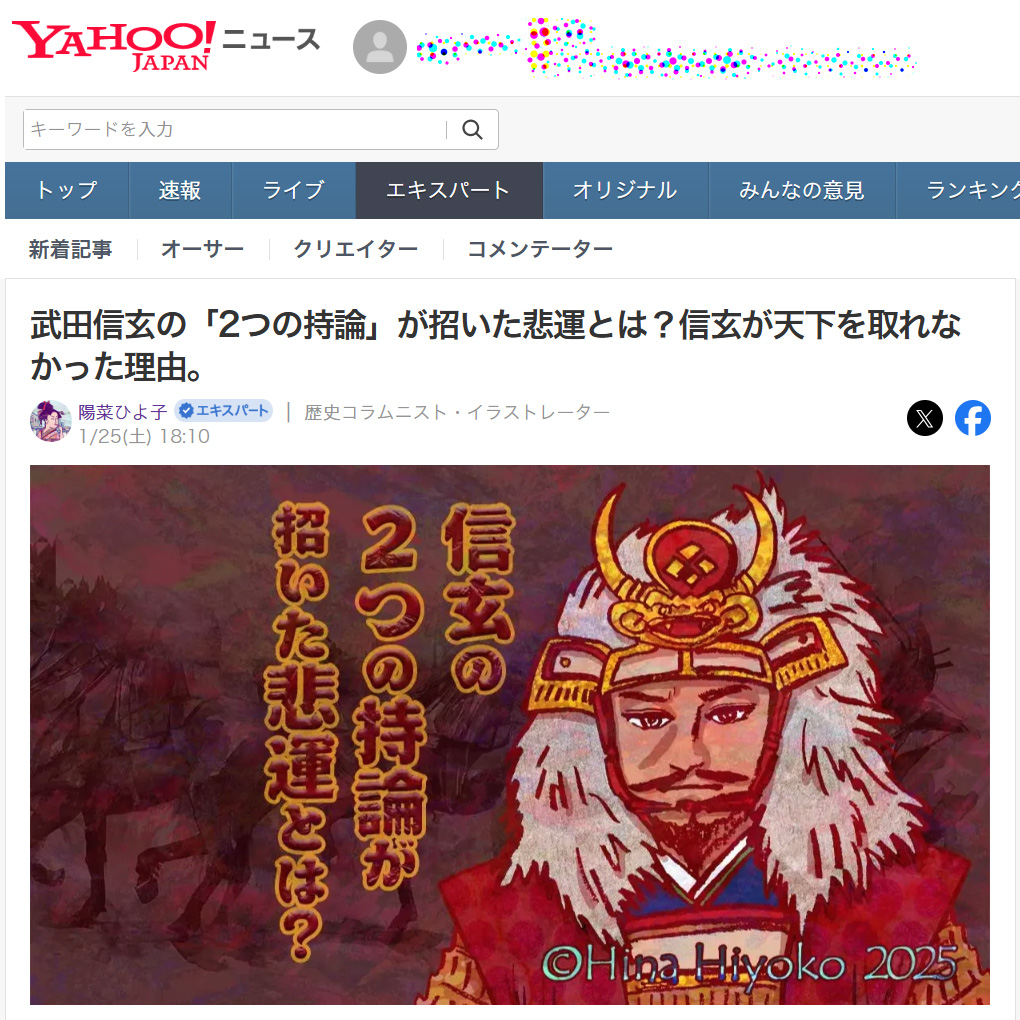Click the 新着記事 sub-menu link
The width and height of the screenshot is (1020, 1020).
pyautogui.click(x=70, y=249)
